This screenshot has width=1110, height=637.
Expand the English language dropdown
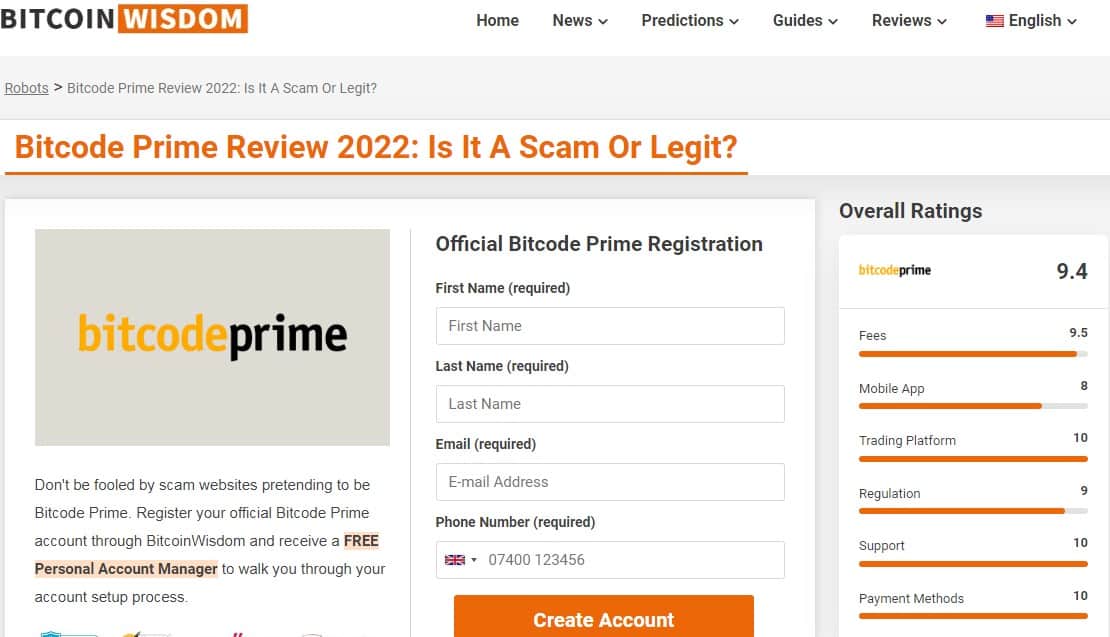pos(1030,20)
